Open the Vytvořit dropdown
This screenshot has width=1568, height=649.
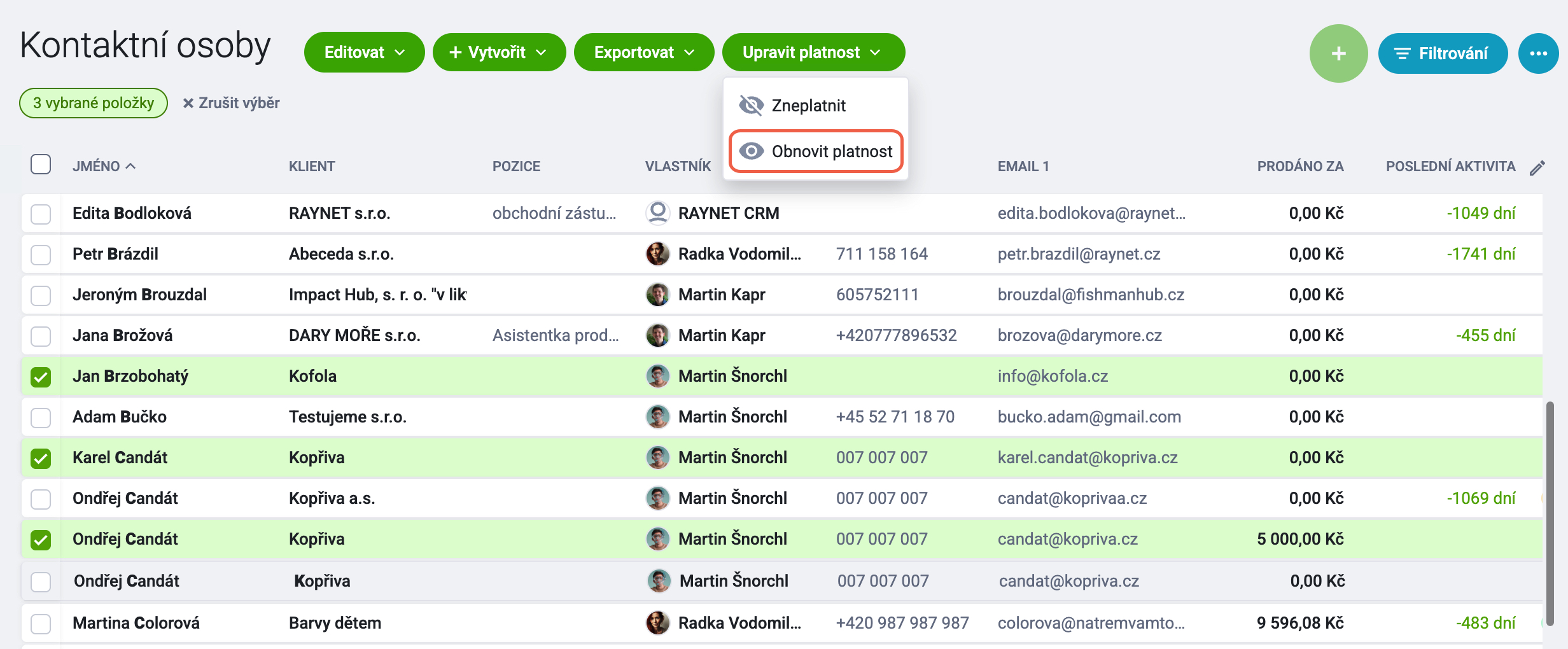(x=499, y=52)
